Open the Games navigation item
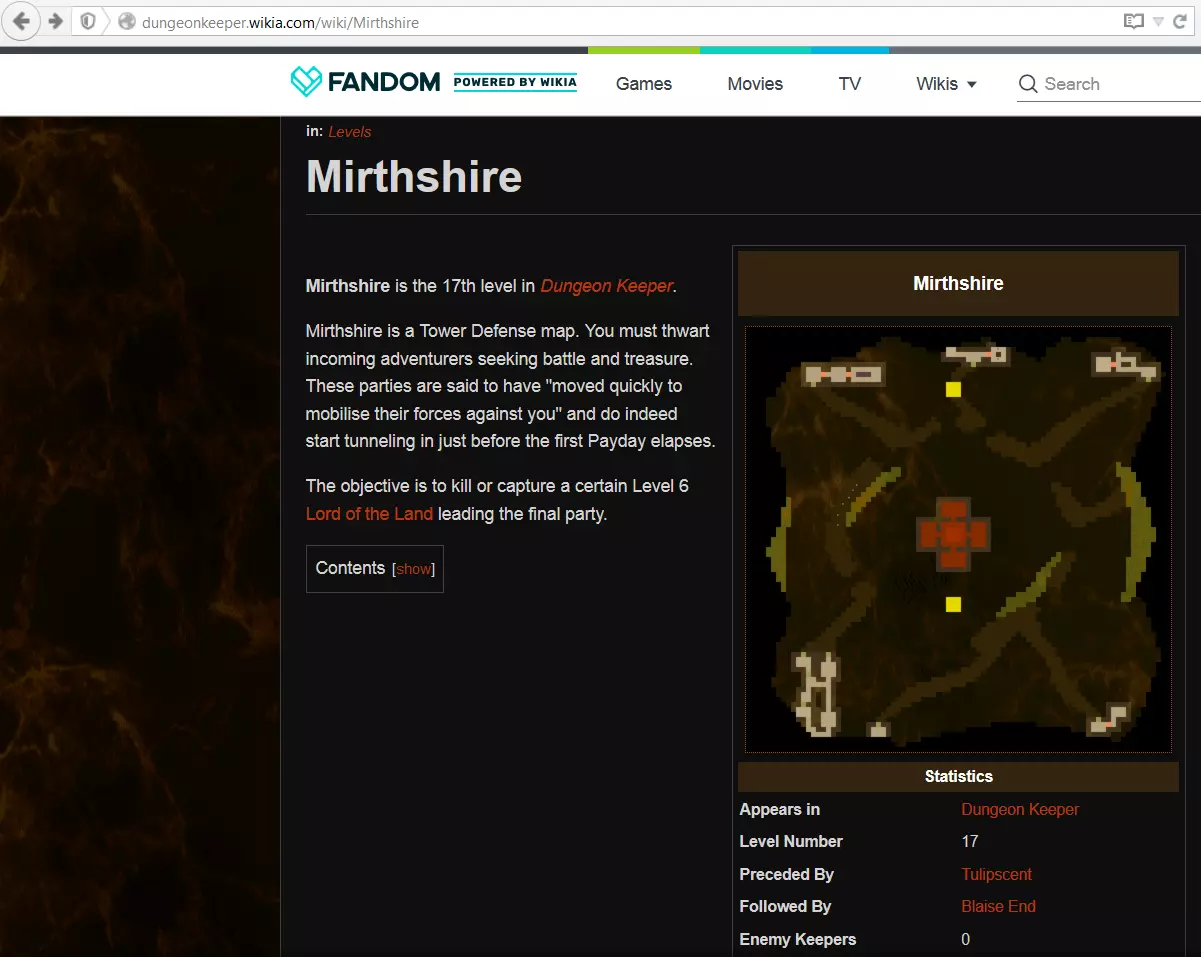The image size is (1201, 957). point(644,84)
